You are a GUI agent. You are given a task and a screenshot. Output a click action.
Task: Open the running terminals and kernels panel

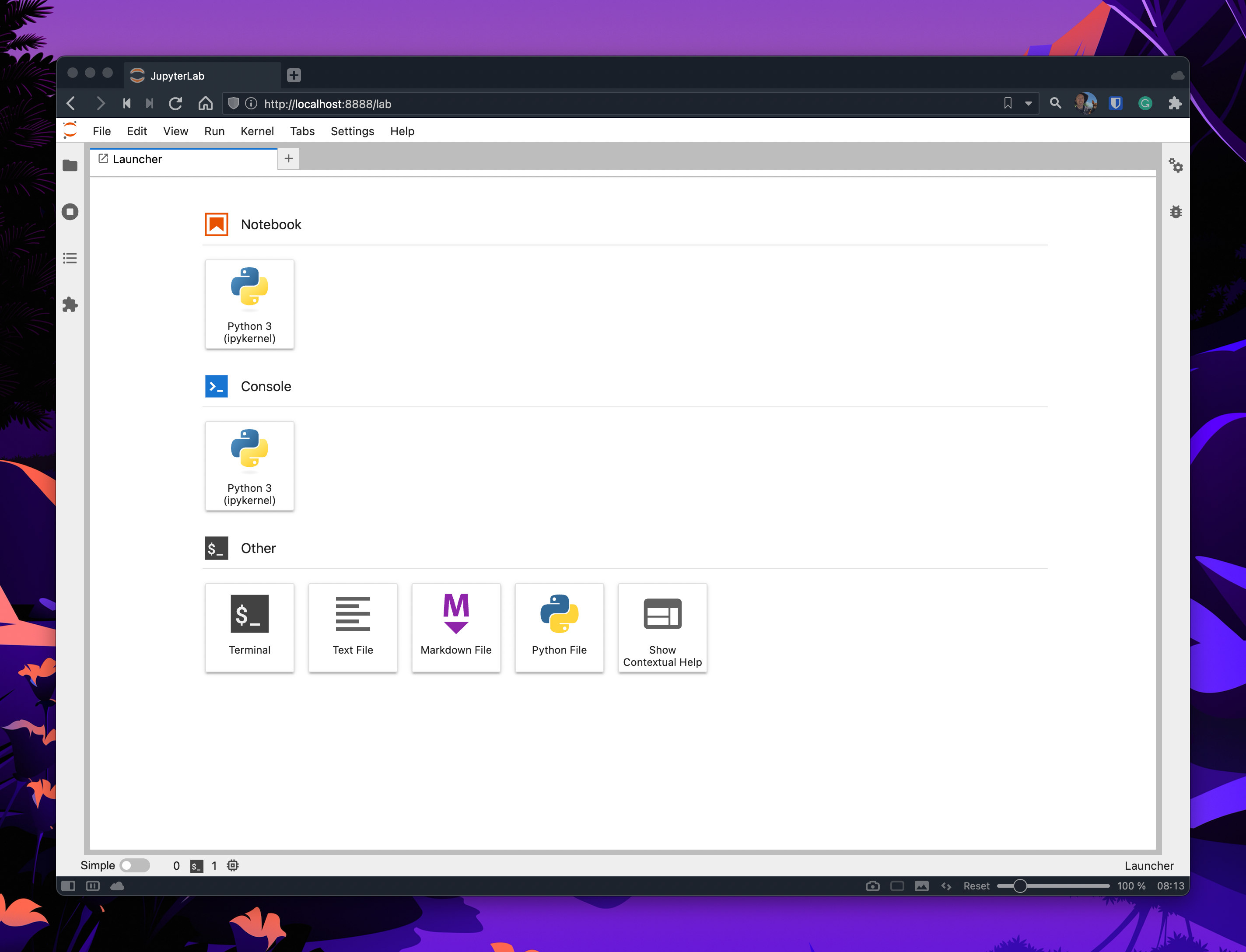coord(70,211)
